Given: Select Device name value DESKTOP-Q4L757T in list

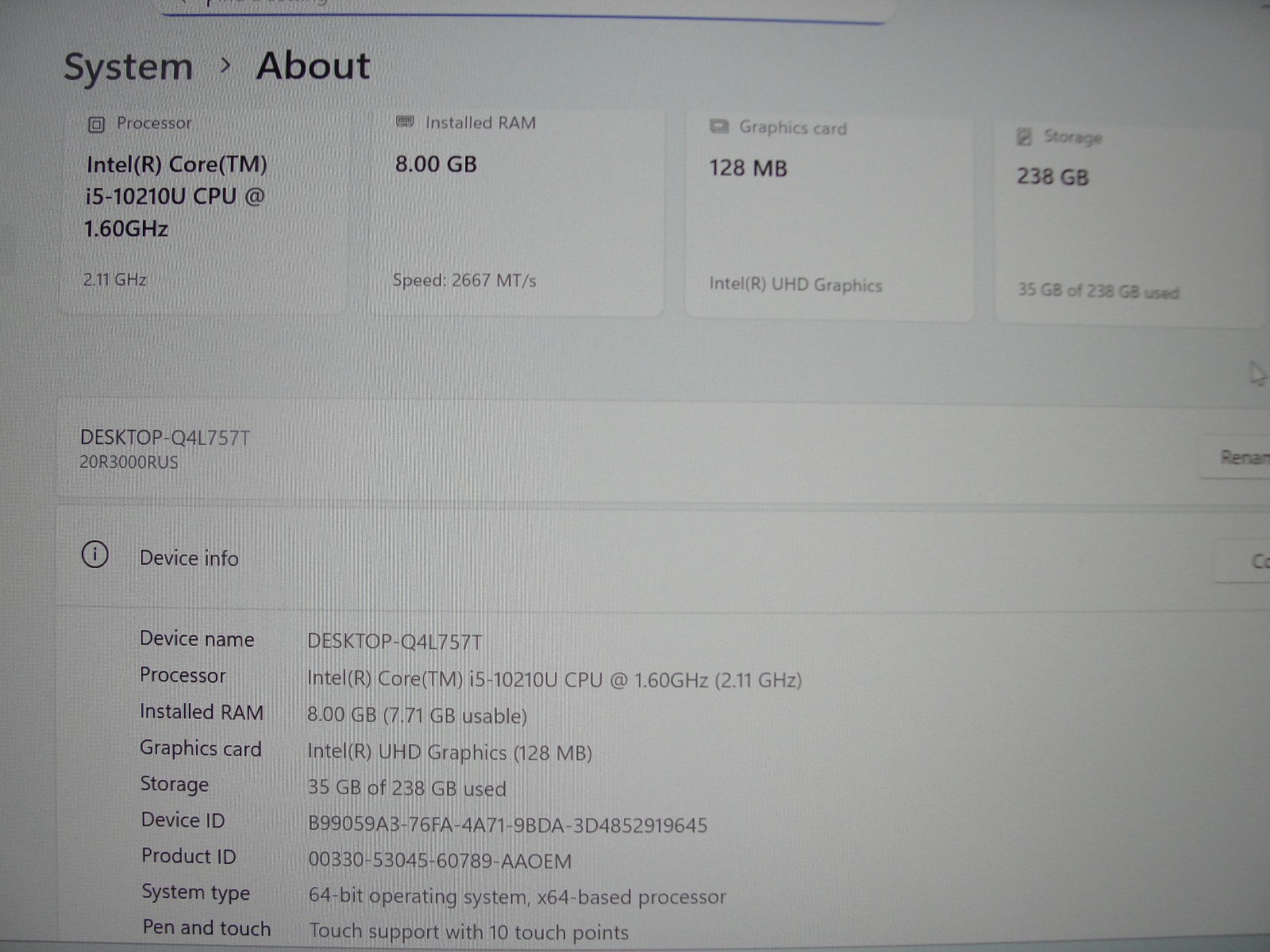Looking at the screenshot, I should 394,642.
